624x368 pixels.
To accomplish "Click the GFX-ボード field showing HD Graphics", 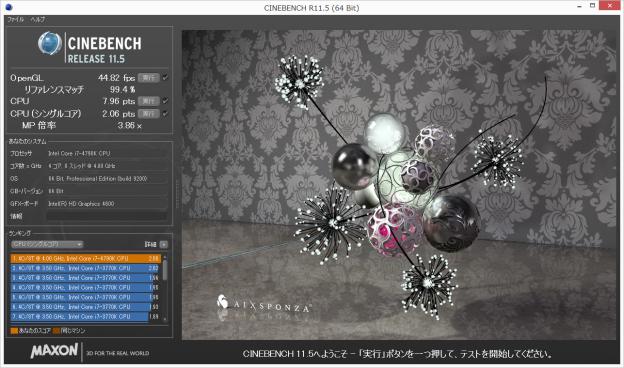I will 107,204.
